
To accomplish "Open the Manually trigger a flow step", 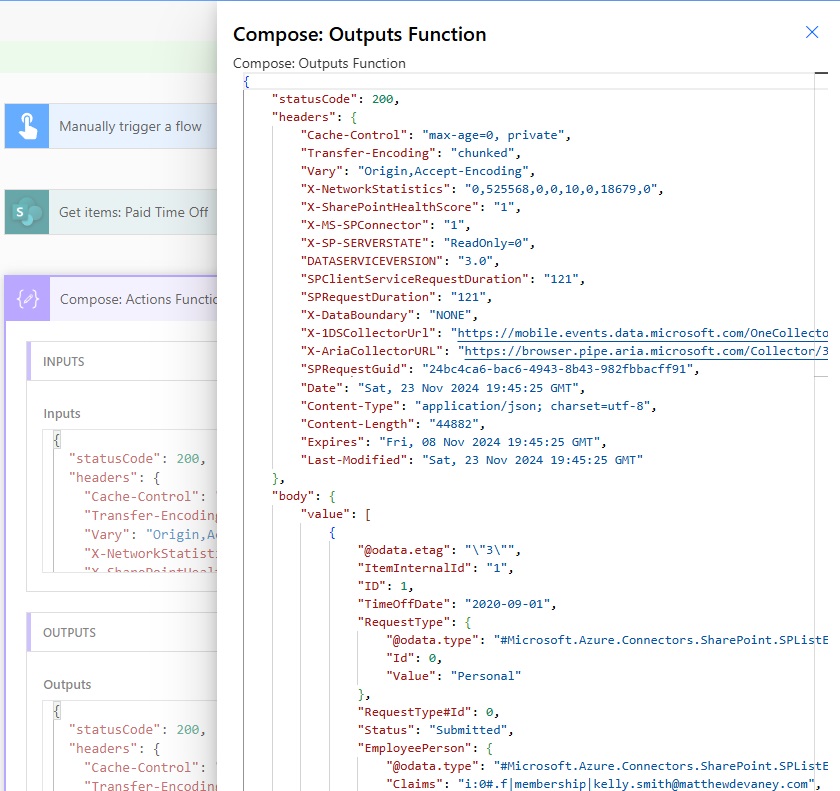I will point(130,126).
